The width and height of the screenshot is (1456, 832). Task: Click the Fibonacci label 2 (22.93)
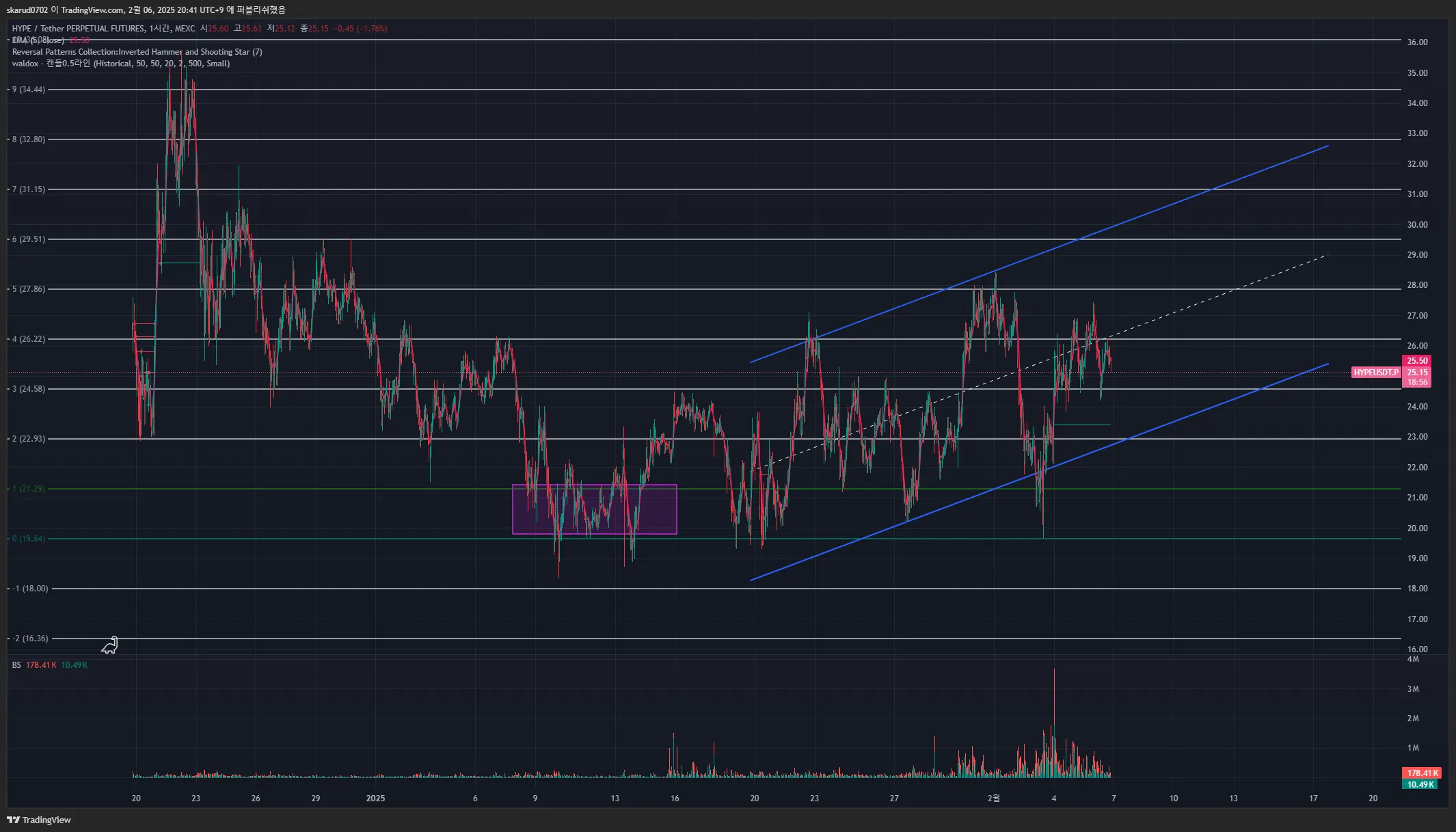[29, 439]
